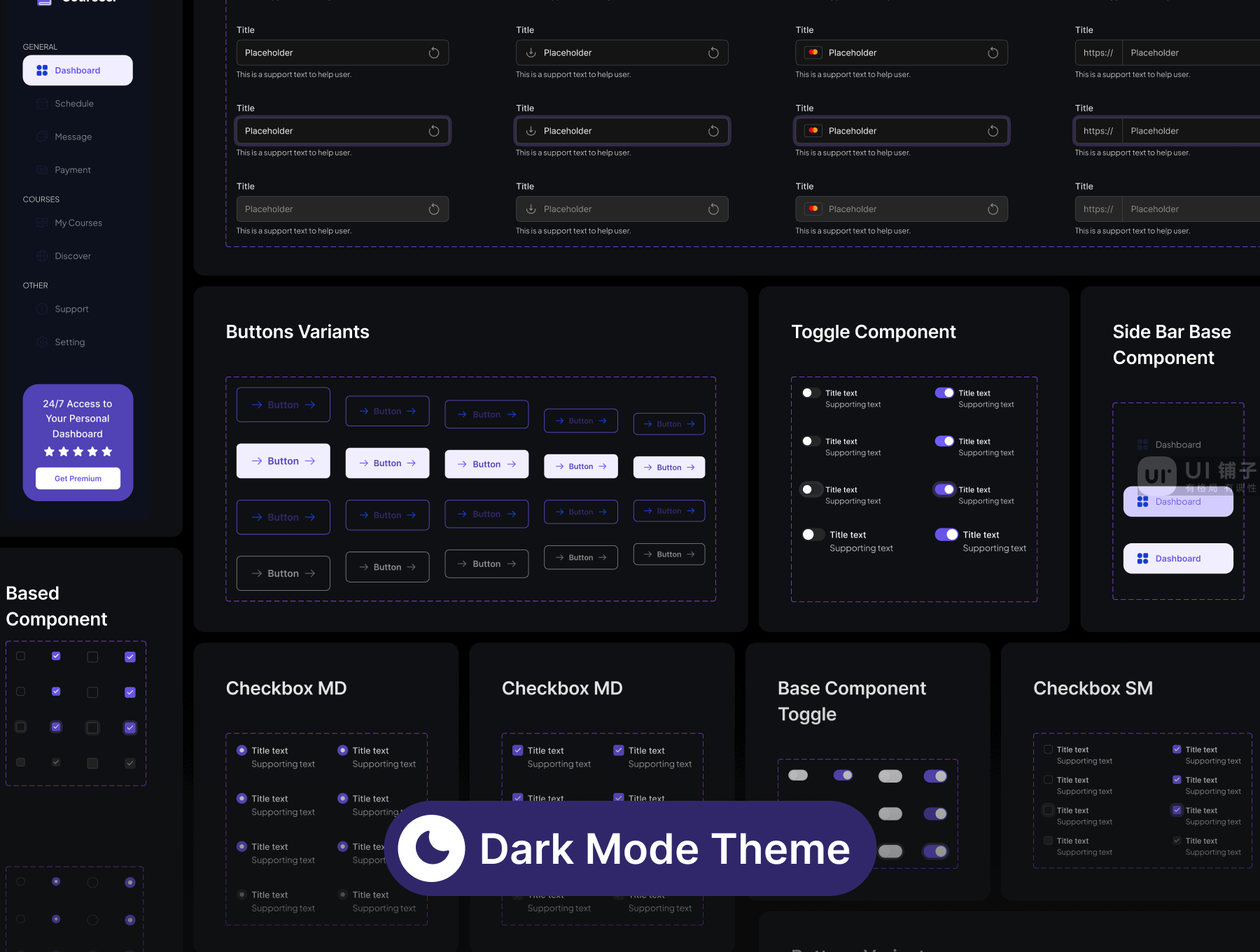Enable top-left off switch in Toggle Component
Screen dimensions: 1260x952
click(x=811, y=393)
